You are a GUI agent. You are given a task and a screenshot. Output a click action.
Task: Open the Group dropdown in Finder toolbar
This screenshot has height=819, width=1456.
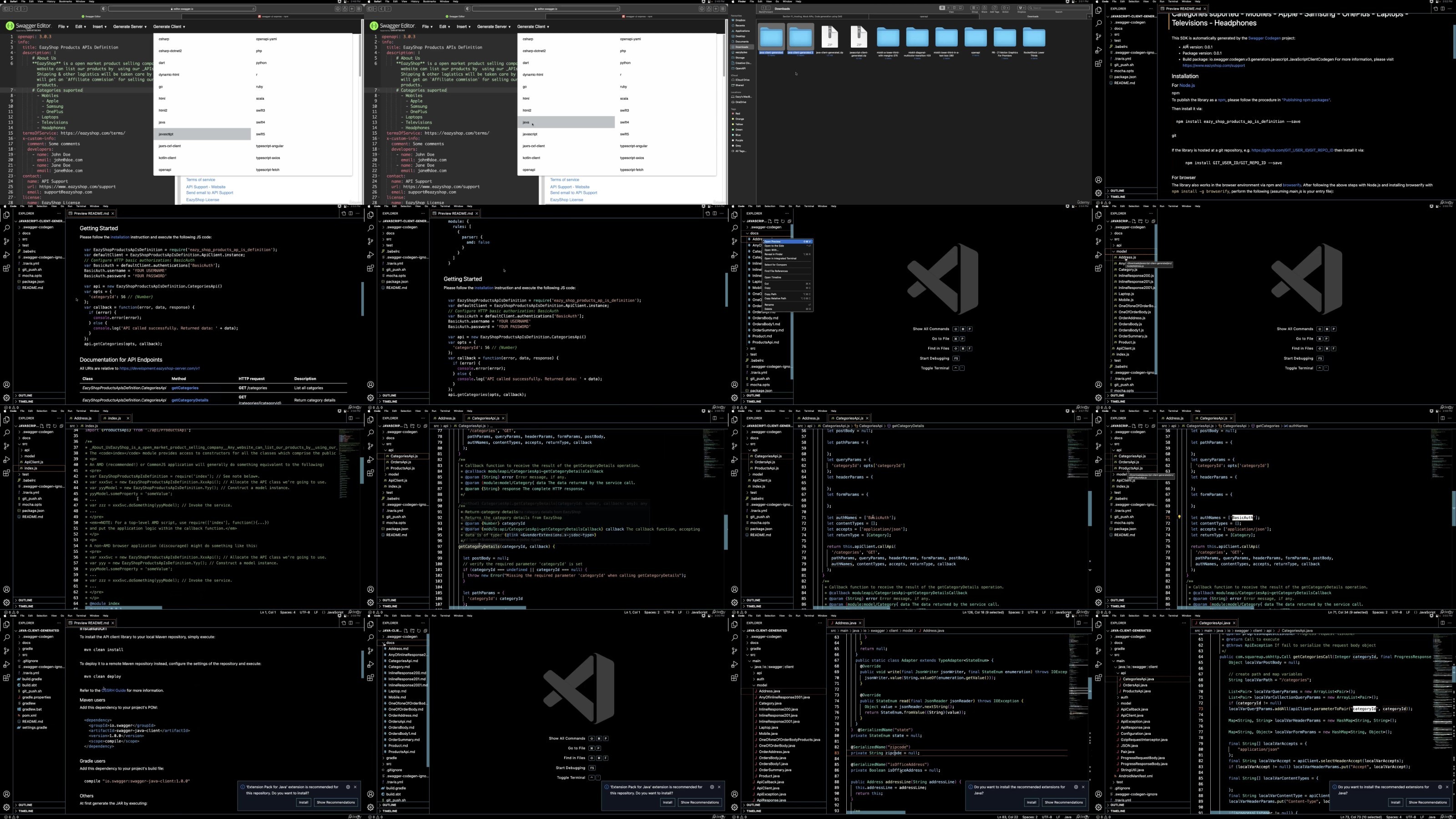pyautogui.click(x=975, y=8)
